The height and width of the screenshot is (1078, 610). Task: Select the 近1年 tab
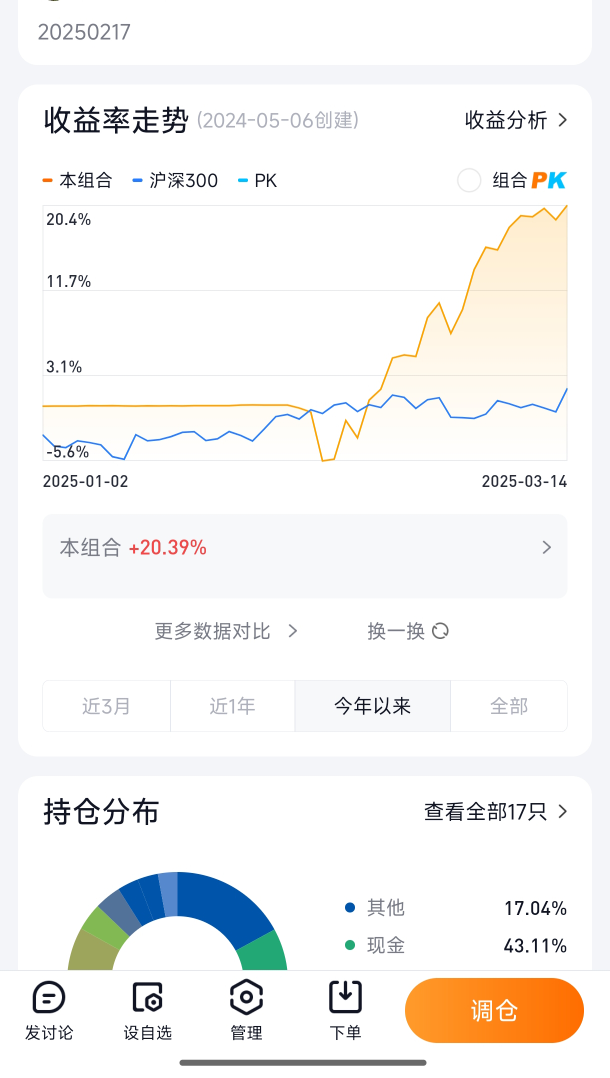click(232, 706)
